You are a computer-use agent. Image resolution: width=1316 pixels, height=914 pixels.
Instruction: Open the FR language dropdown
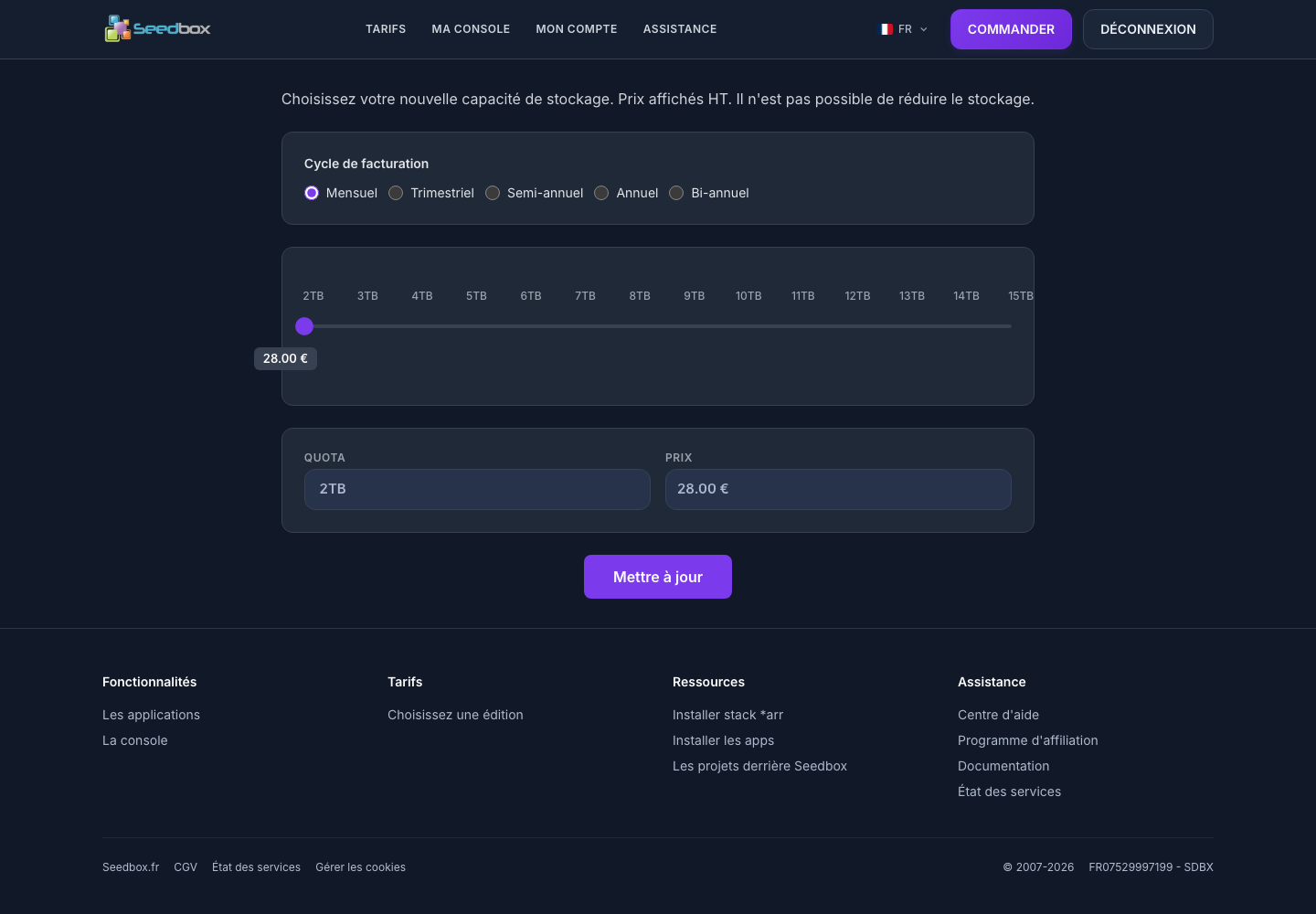[x=904, y=29]
